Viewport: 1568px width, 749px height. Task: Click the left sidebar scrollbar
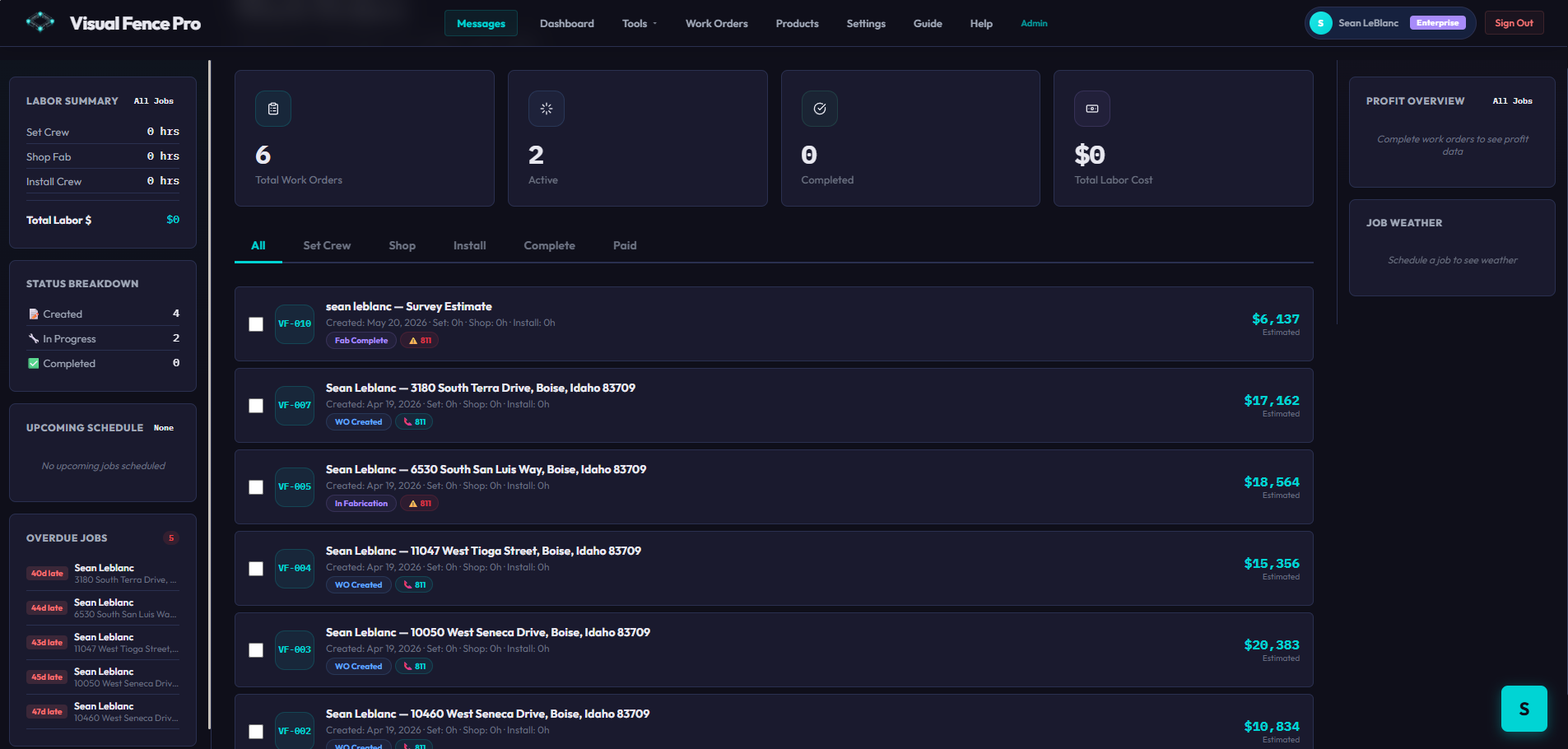pos(209,395)
